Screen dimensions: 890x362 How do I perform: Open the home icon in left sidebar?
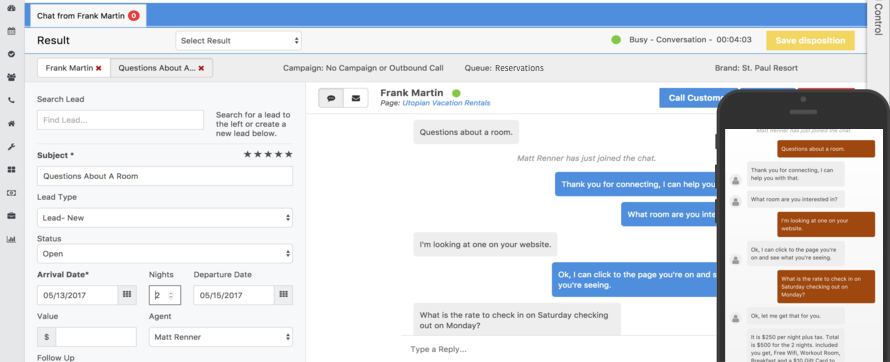coord(11,123)
